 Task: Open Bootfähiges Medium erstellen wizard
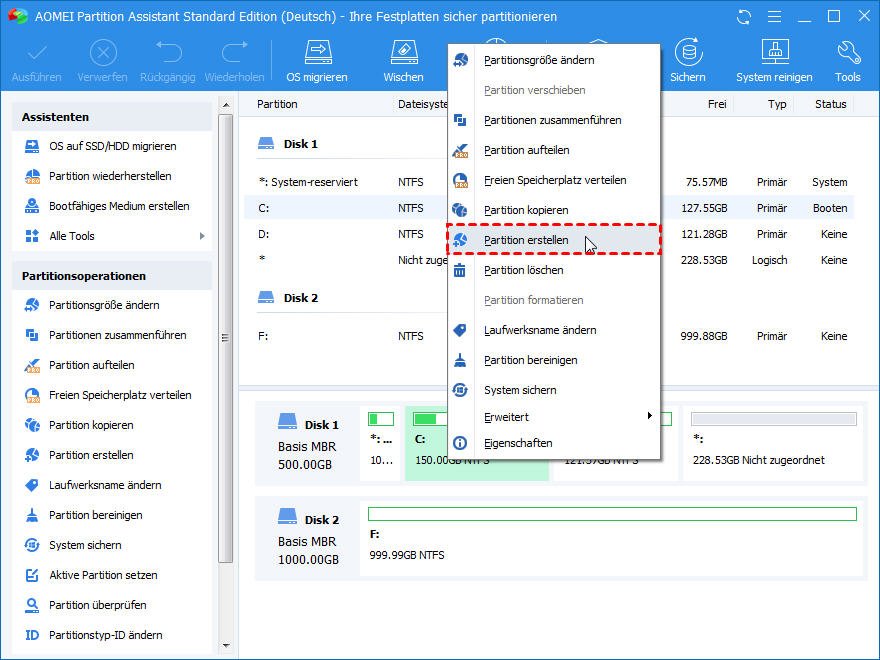point(119,206)
